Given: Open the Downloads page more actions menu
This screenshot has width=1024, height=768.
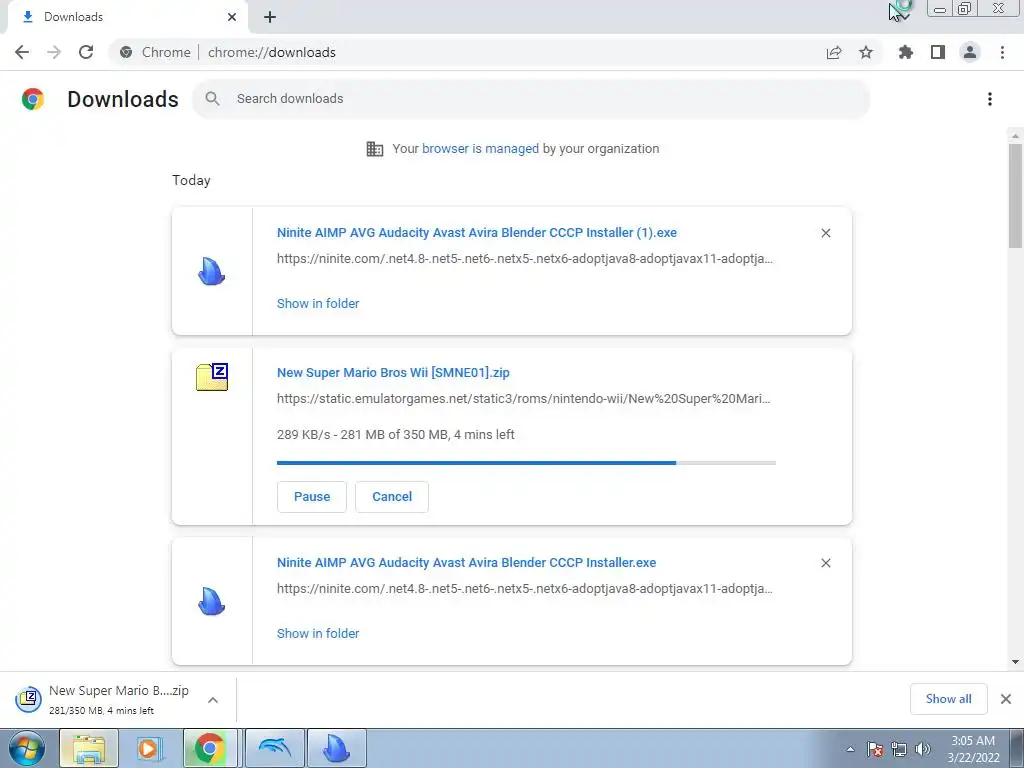Looking at the screenshot, I should [990, 99].
